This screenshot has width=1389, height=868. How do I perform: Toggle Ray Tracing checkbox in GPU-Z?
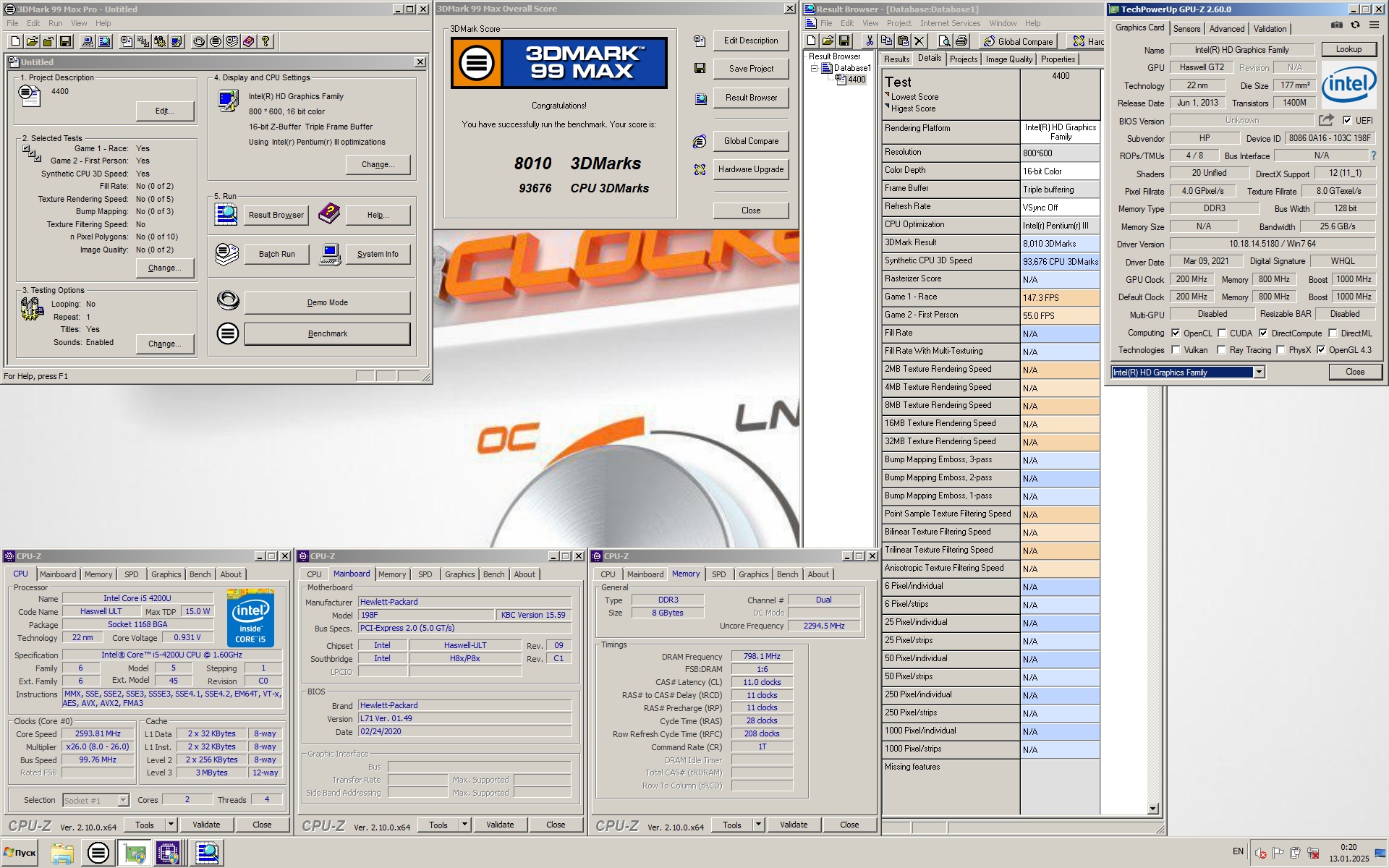(1221, 350)
